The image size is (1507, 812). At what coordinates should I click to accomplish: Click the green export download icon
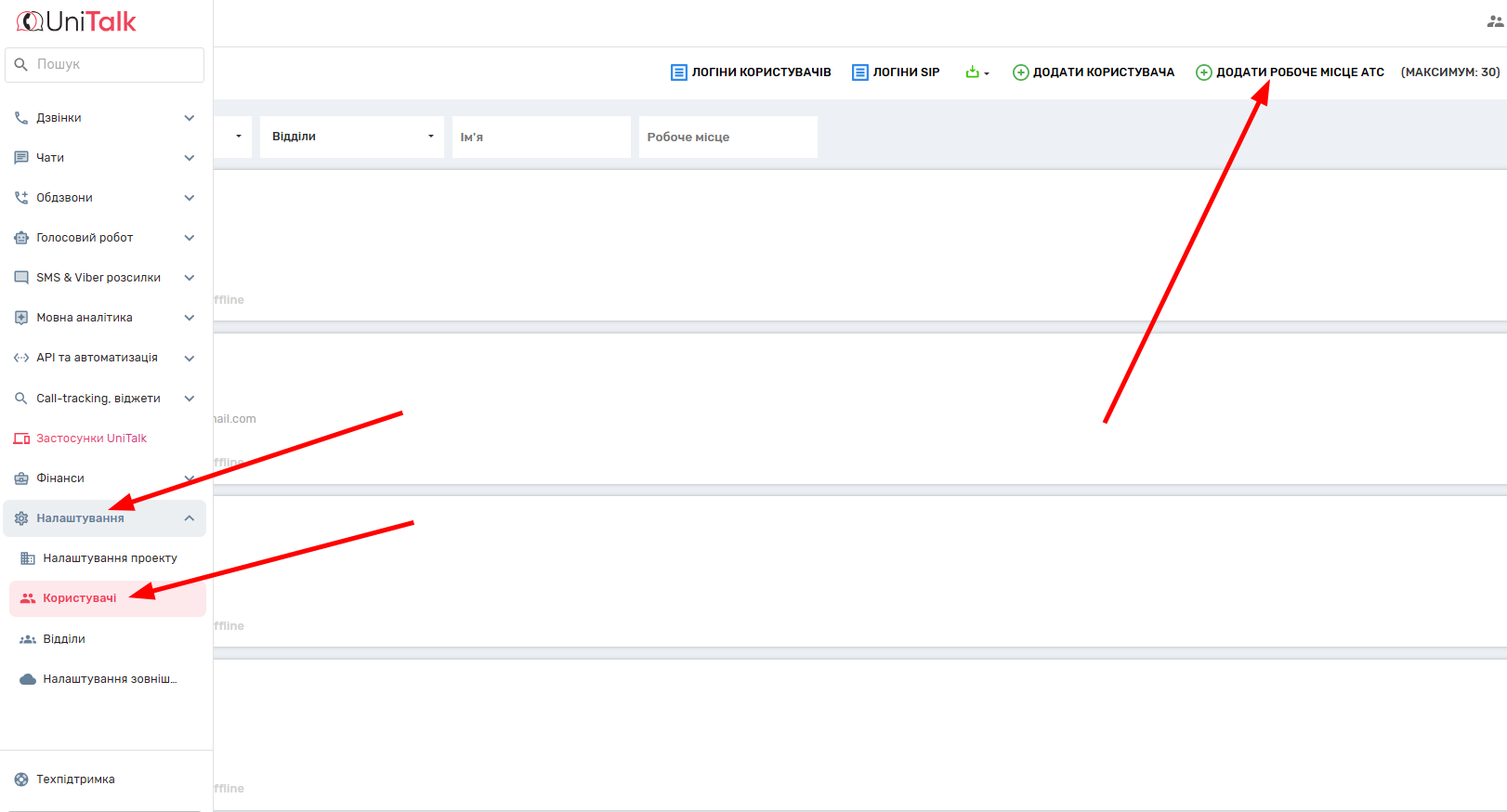pos(973,72)
